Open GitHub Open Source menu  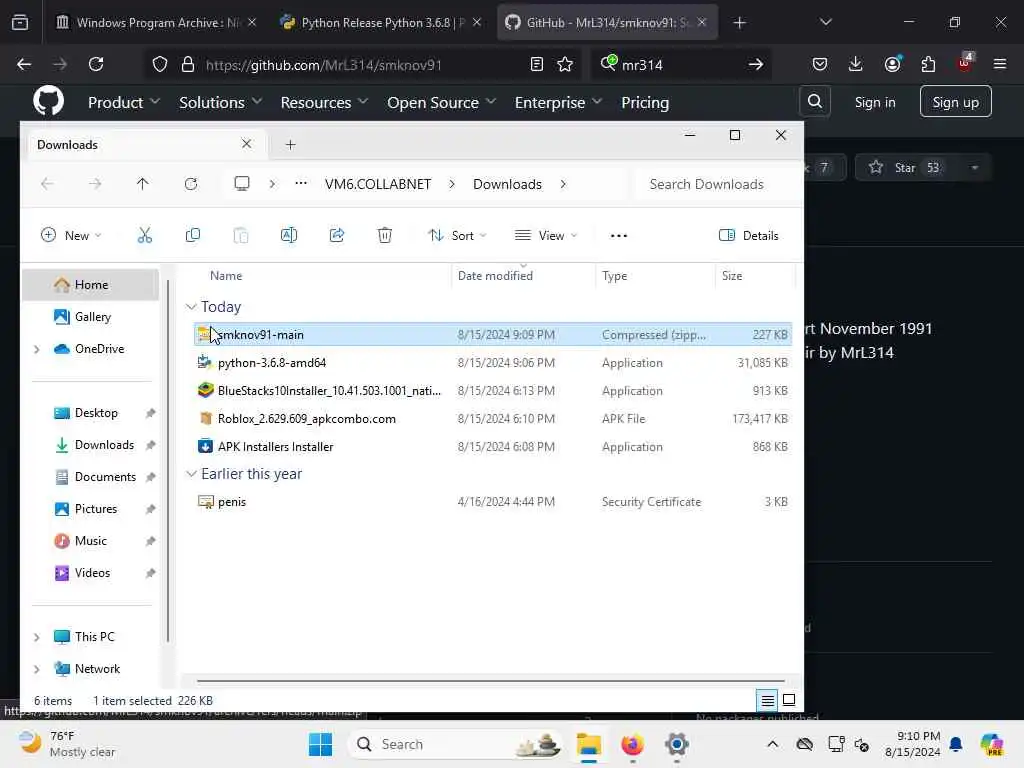(x=441, y=103)
